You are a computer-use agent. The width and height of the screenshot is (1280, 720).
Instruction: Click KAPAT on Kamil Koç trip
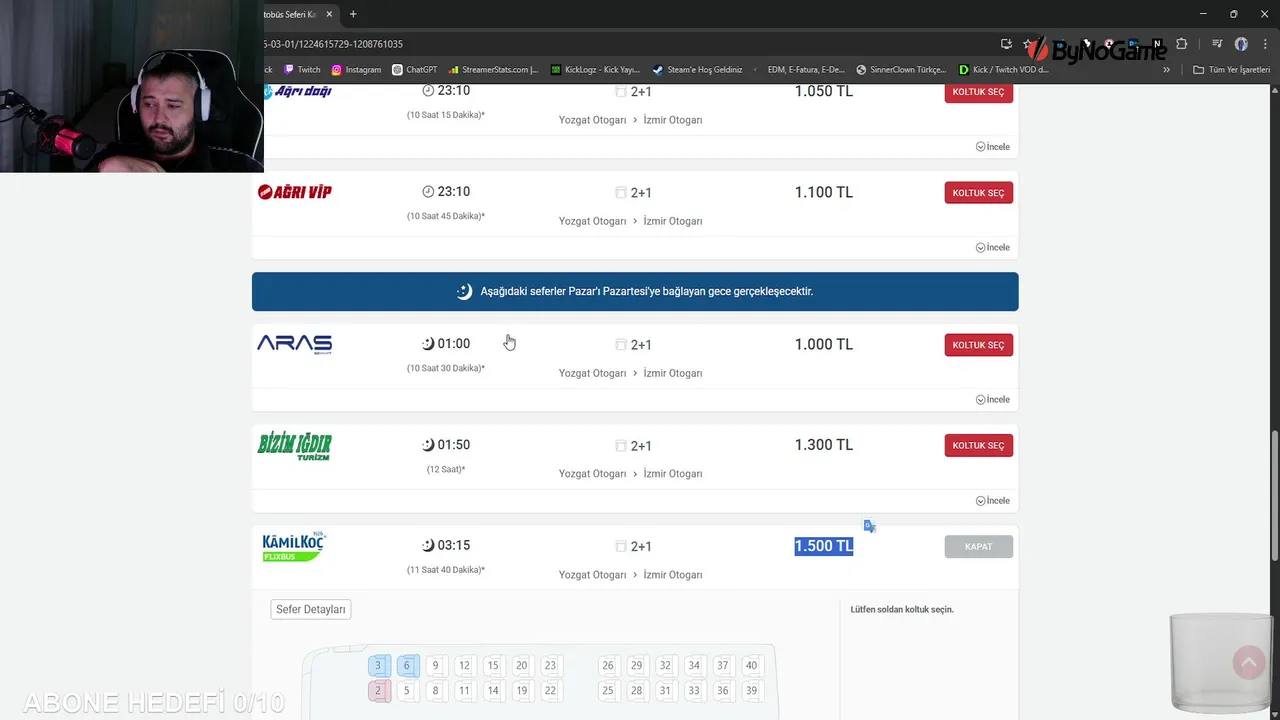(x=978, y=547)
